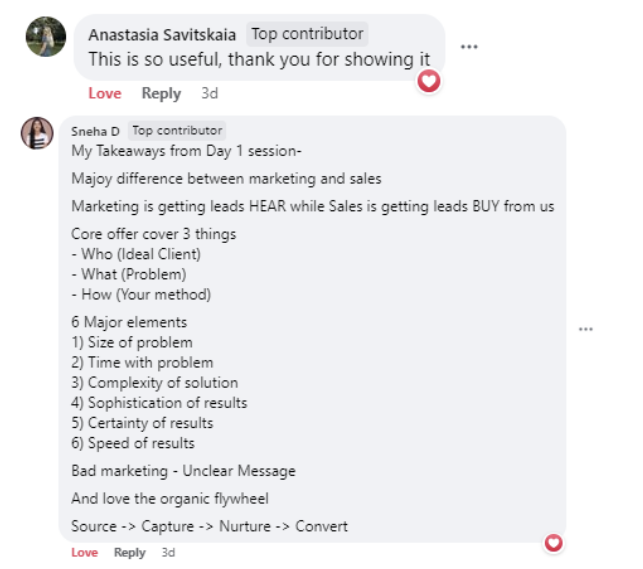Click 'Bad marketing - Unclear Message' line

click(183, 471)
